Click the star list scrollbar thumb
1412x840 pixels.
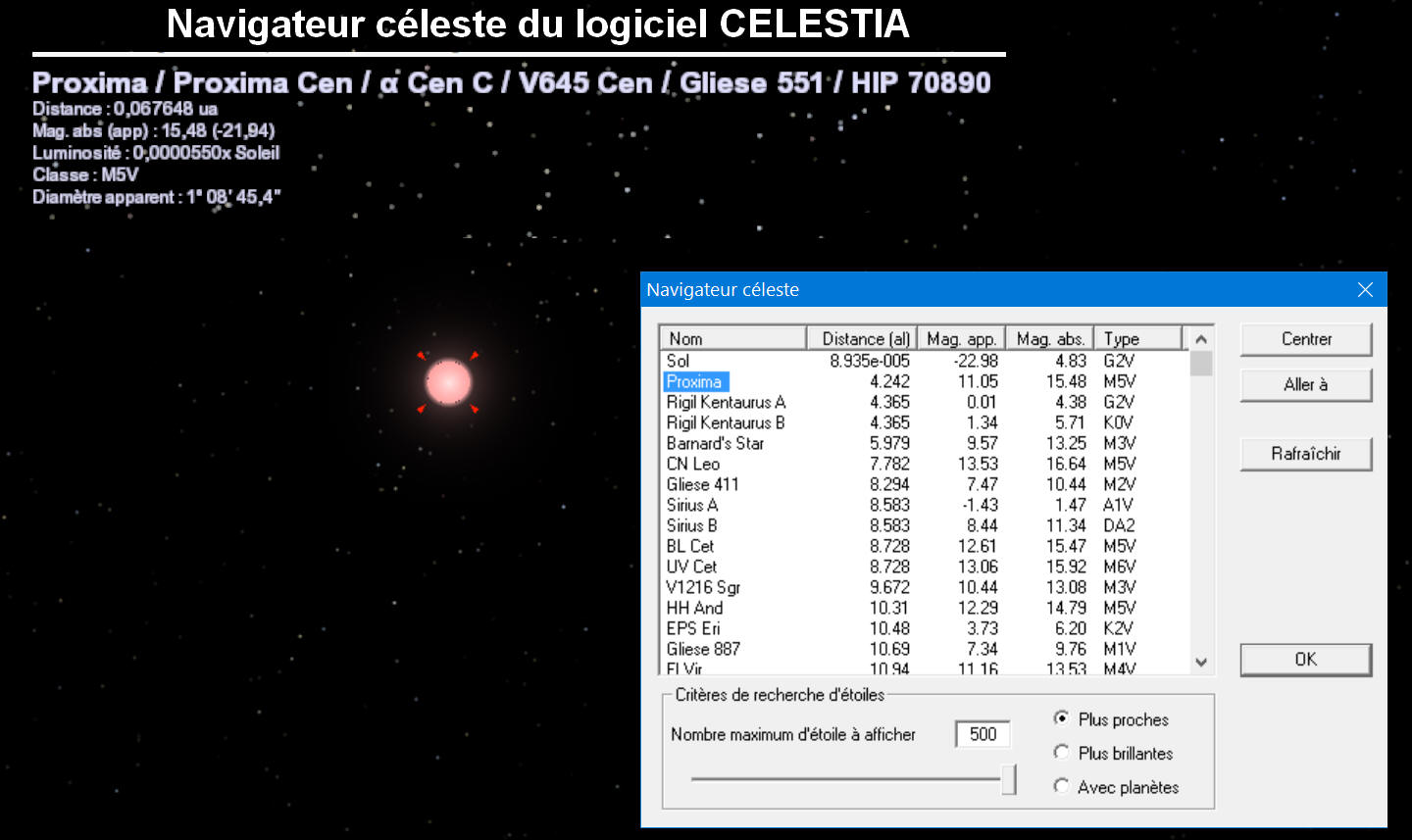[1201, 364]
